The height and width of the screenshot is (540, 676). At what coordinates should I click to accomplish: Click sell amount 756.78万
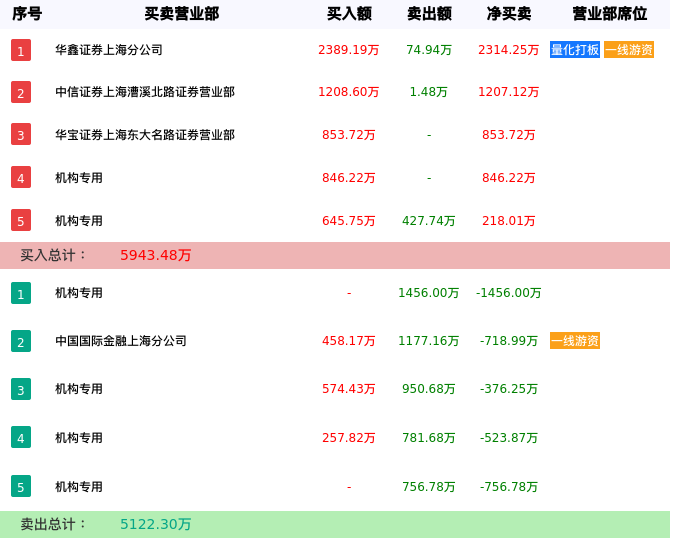[429, 487]
